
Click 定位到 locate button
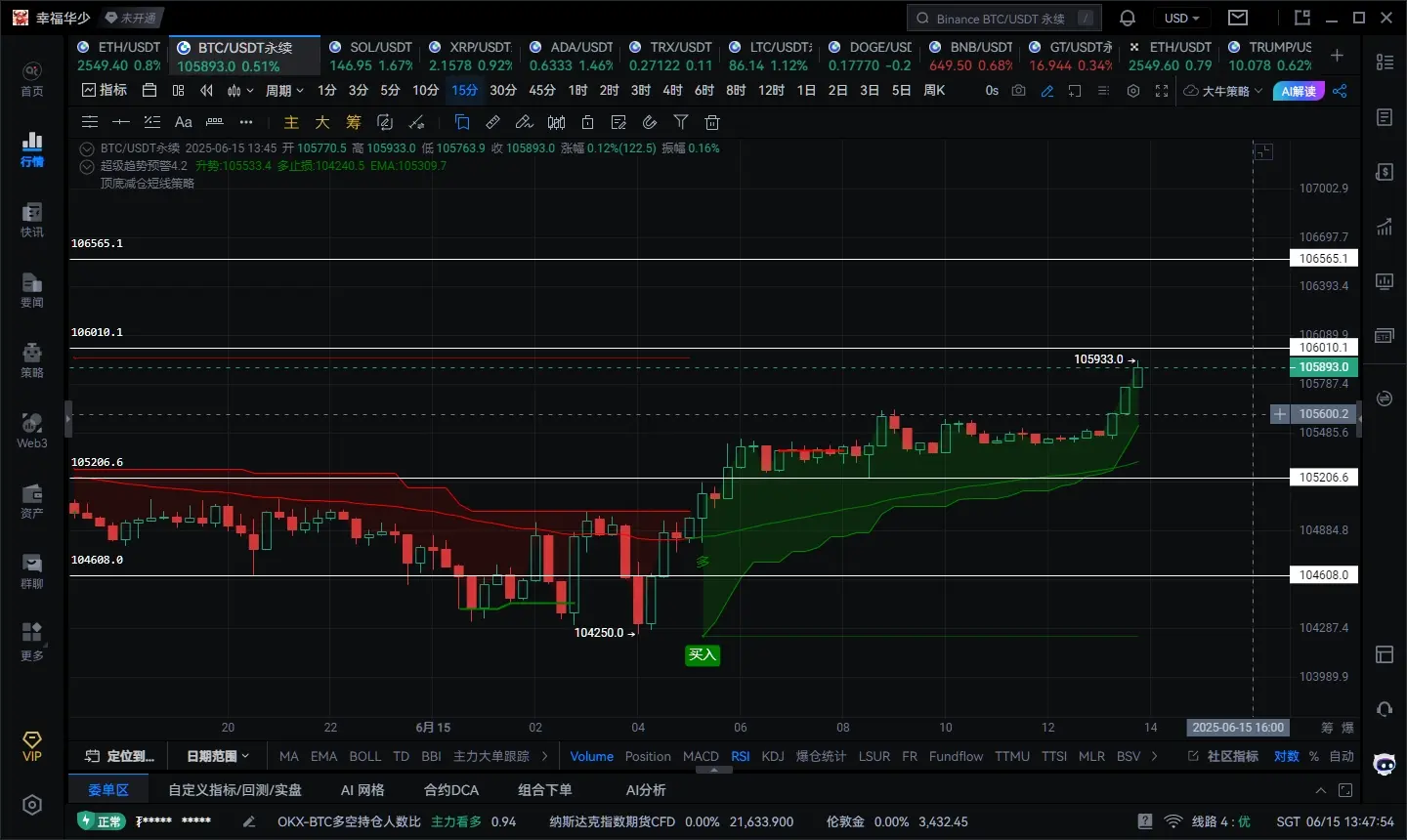(x=120, y=756)
